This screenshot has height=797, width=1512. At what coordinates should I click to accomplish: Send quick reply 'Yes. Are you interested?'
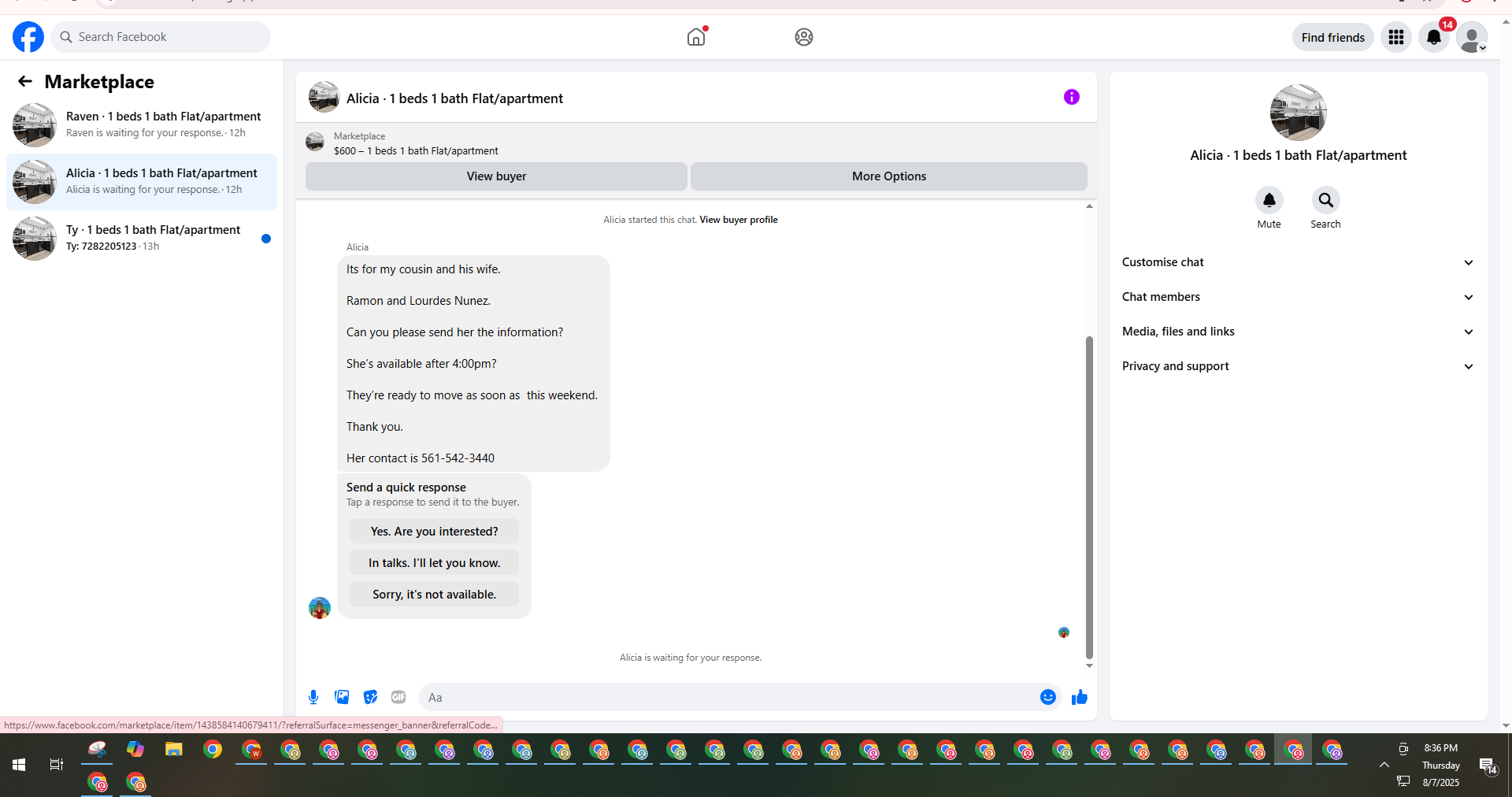pos(434,532)
